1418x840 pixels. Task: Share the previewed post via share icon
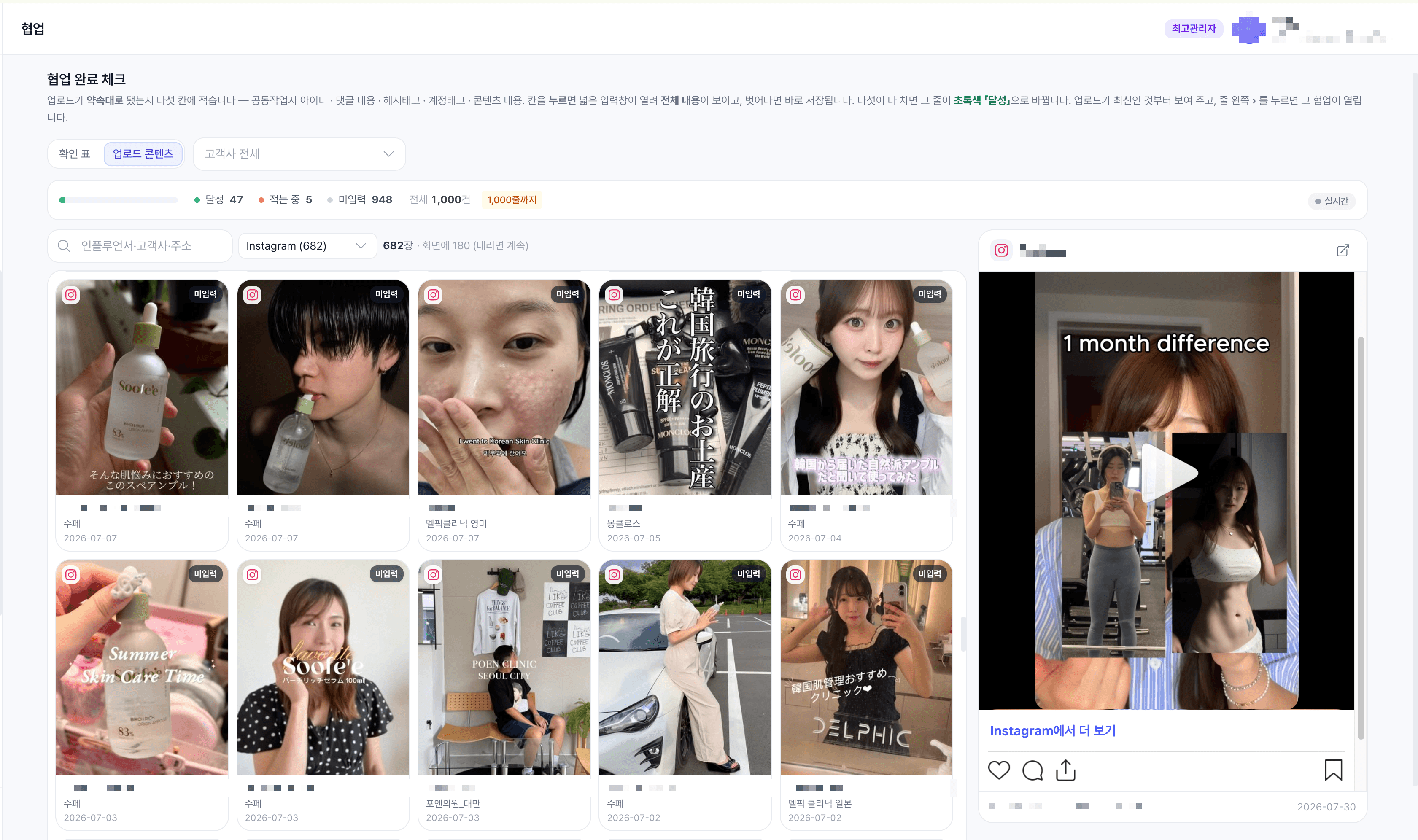click(x=1065, y=770)
